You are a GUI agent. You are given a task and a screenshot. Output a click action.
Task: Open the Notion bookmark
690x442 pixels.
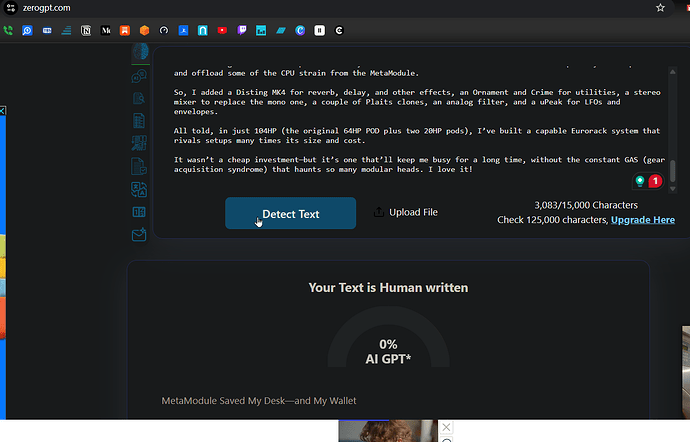tap(86, 30)
